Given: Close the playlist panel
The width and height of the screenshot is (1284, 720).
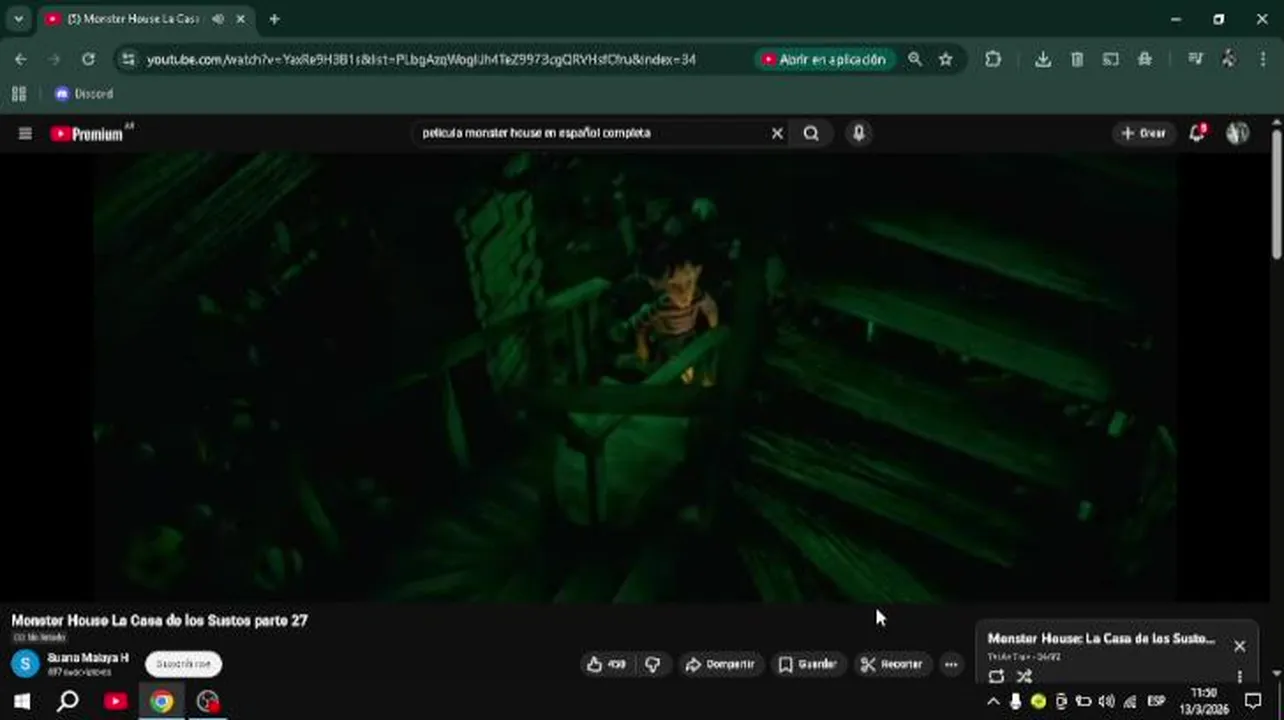Looking at the screenshot, I should click(x=1240, y=646).
